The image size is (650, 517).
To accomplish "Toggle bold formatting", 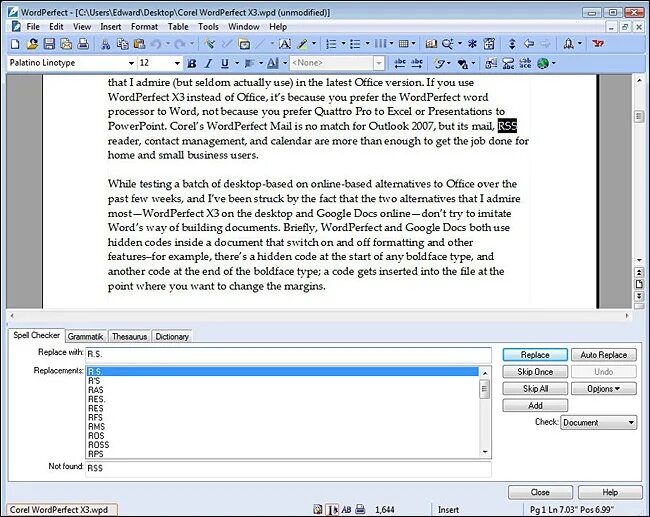I will pos(192,63).
